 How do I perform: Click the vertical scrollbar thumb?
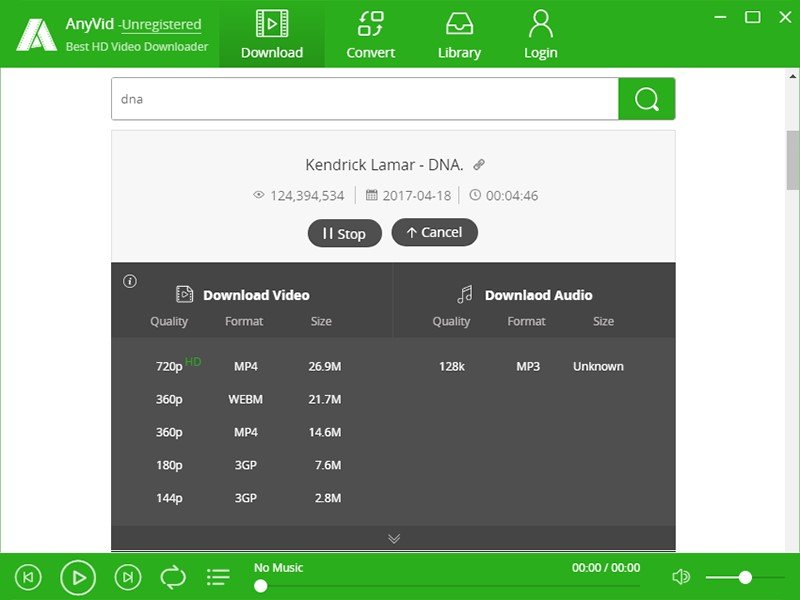(x=793, y=160)
